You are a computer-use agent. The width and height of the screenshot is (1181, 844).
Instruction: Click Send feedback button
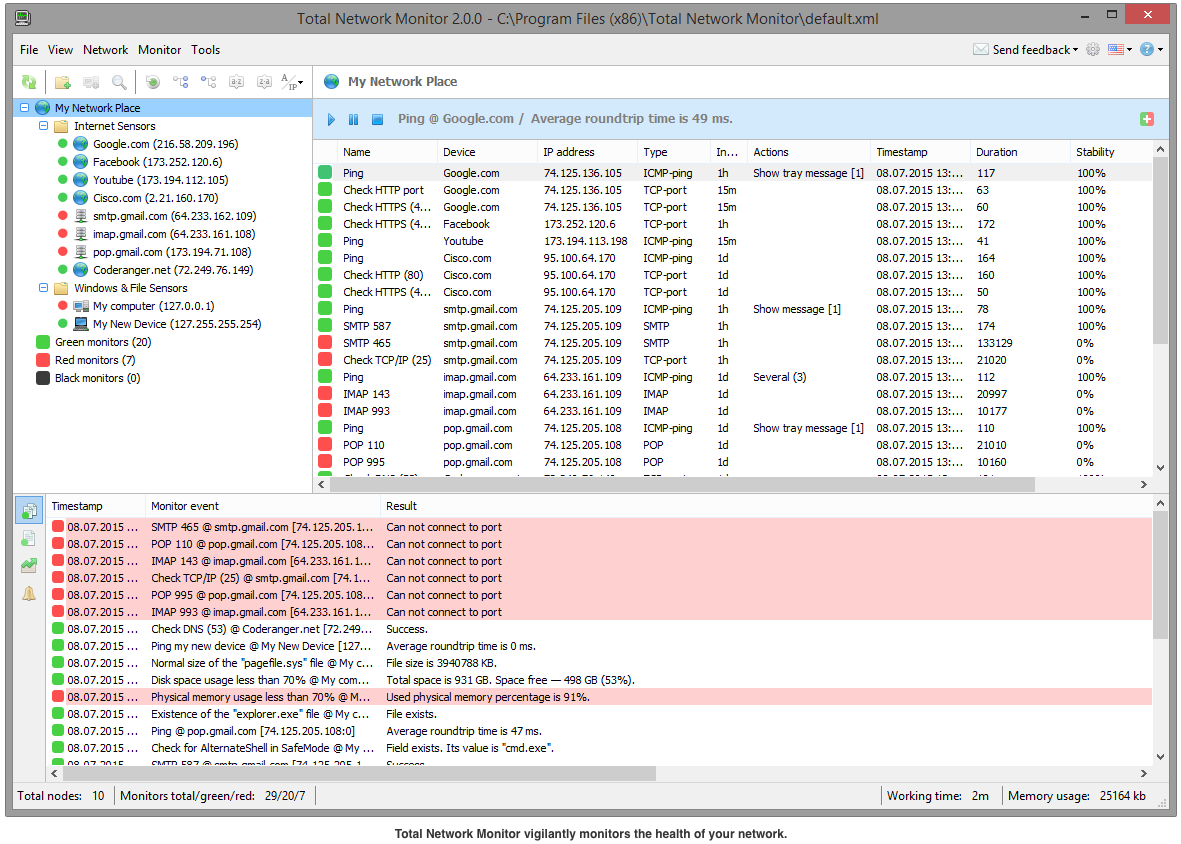[x=1025, y=49]
